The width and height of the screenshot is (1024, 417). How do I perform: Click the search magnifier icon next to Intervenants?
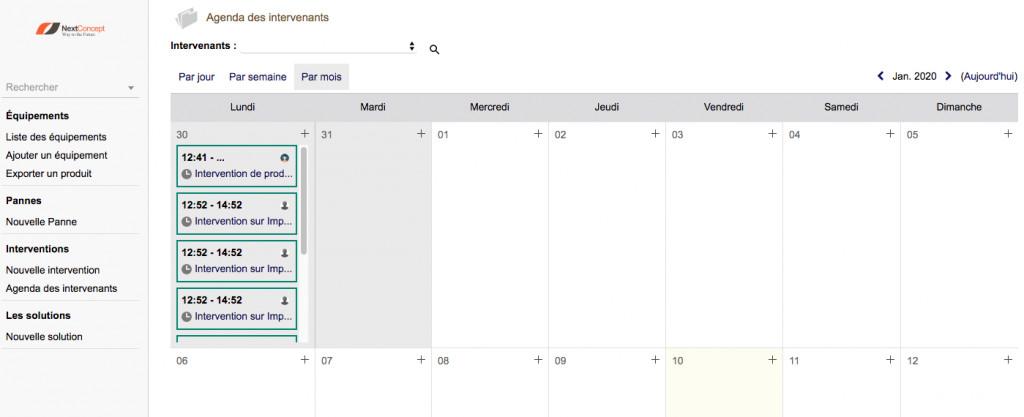434,48
